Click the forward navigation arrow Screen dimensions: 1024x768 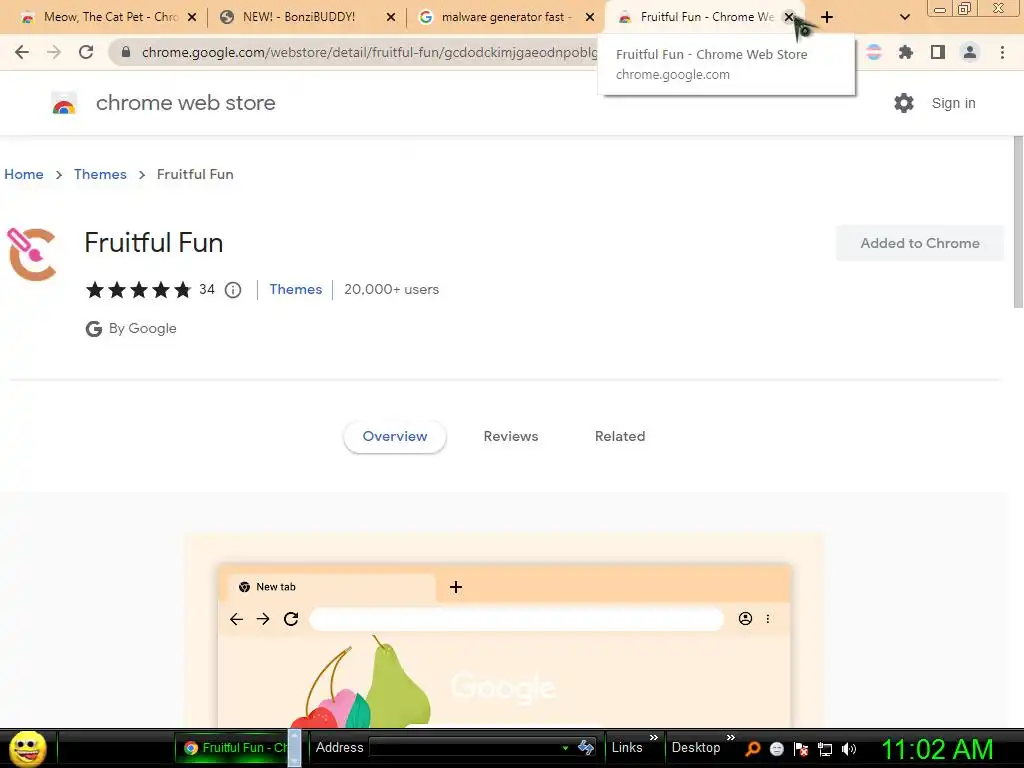54,52
